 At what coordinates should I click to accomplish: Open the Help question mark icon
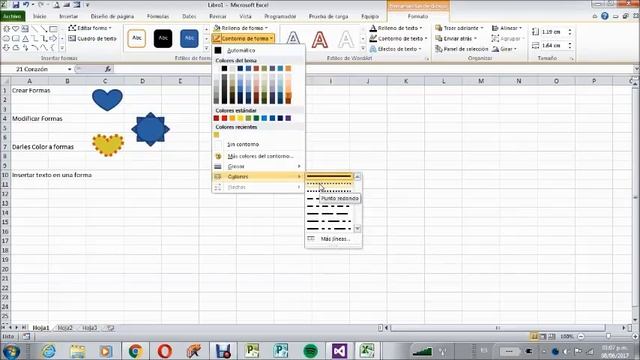tap(604, 16)
